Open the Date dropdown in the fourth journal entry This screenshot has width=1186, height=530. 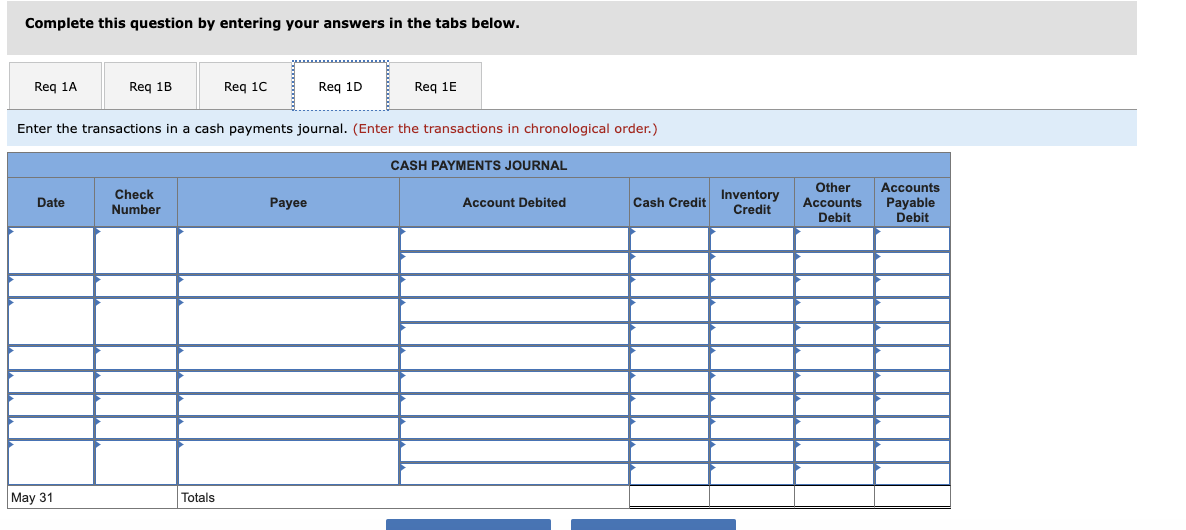tap(51, 358)
